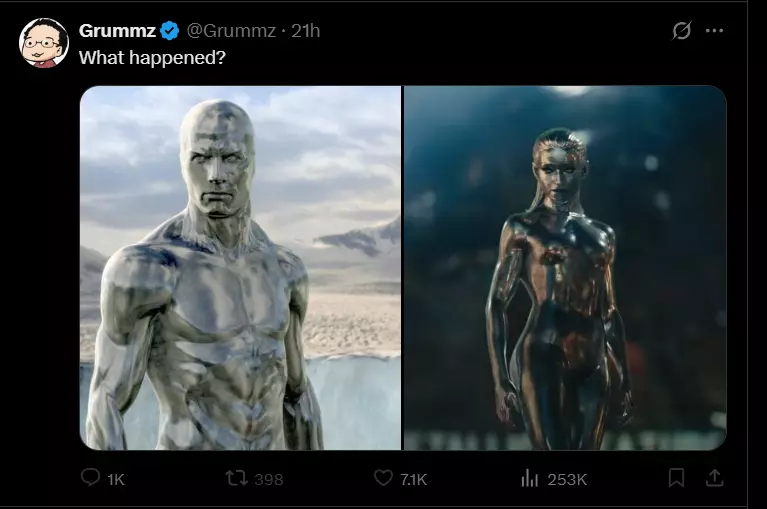The height and width of the screenshot is (509, 767).
Task: Open the right dark chrome figure image
Action: click(x=565, y=267)
